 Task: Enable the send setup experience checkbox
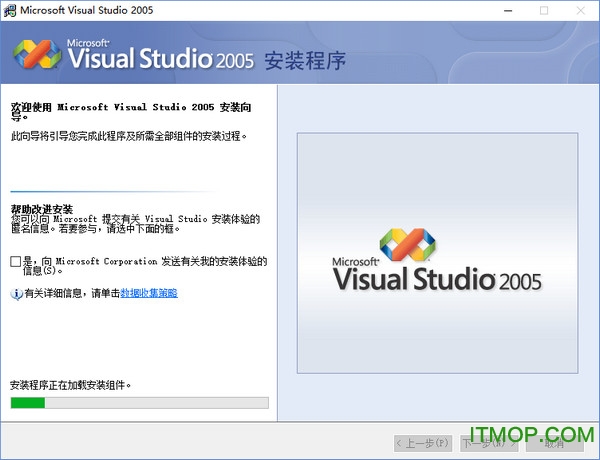15,262
